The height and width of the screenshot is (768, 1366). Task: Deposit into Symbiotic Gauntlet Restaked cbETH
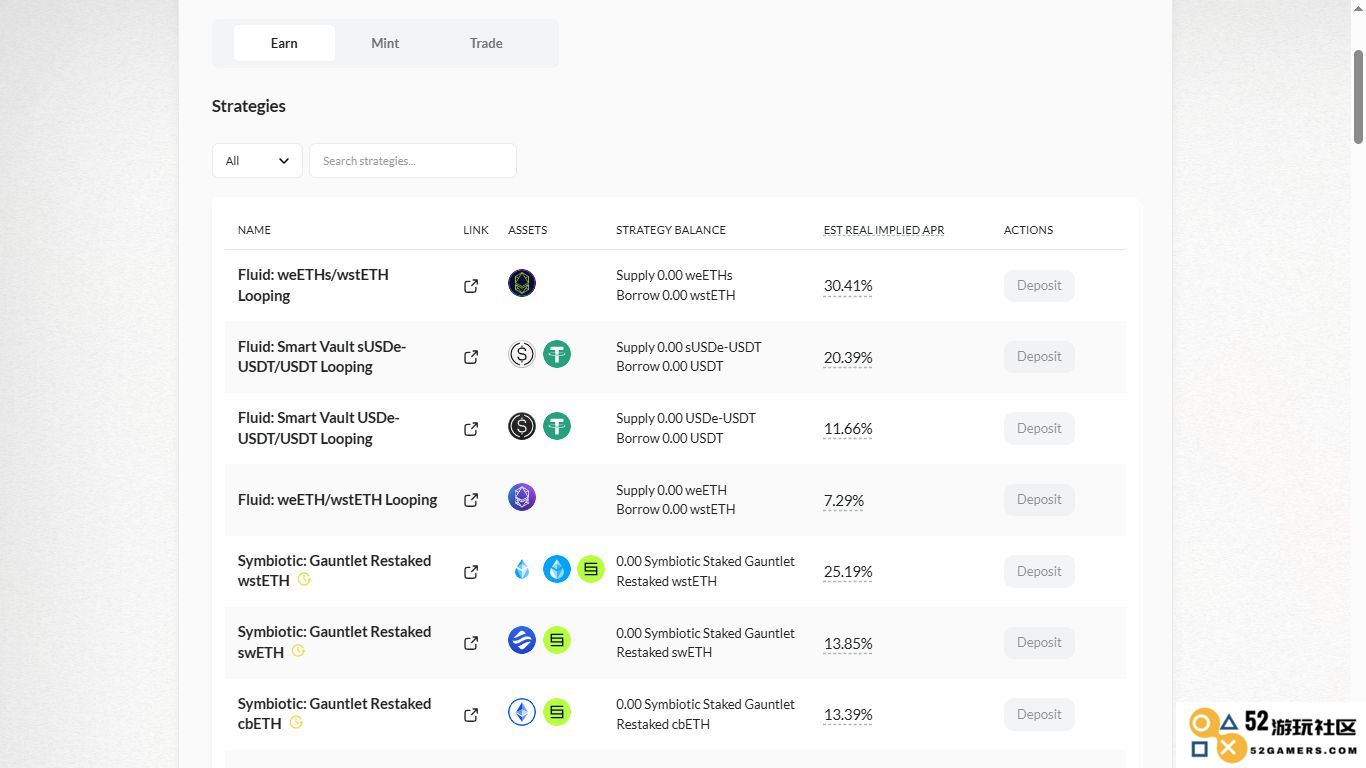point(1039,714)
